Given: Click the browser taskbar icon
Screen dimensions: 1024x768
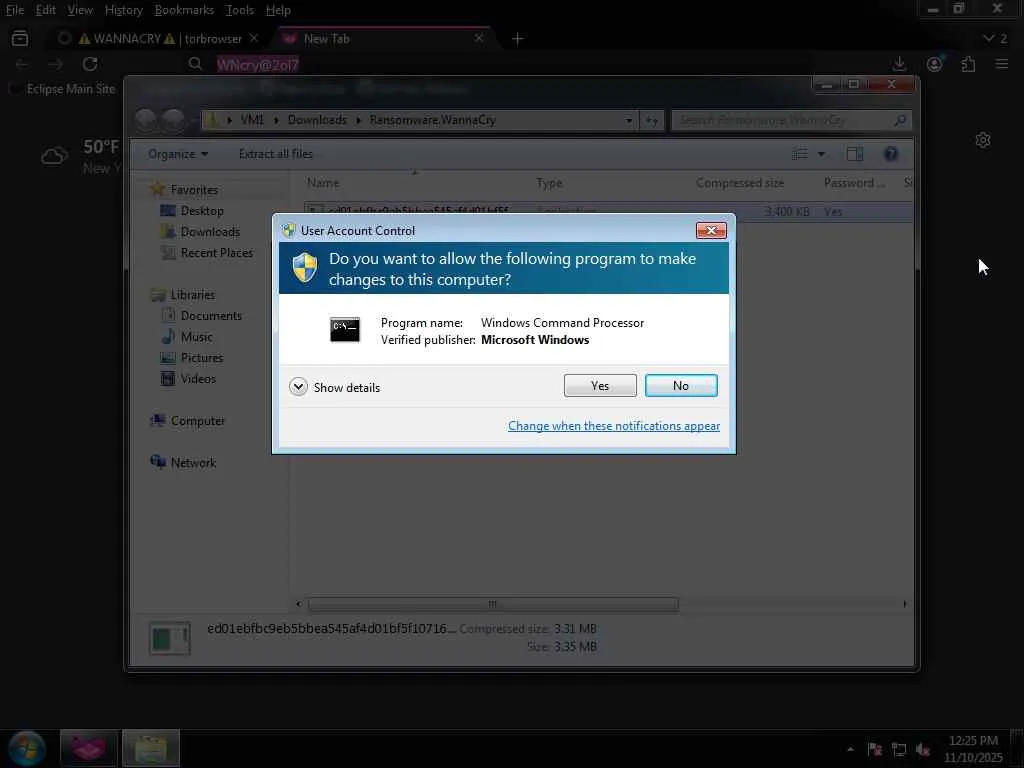Looking at the screenshot, I should tap(89, 748).
